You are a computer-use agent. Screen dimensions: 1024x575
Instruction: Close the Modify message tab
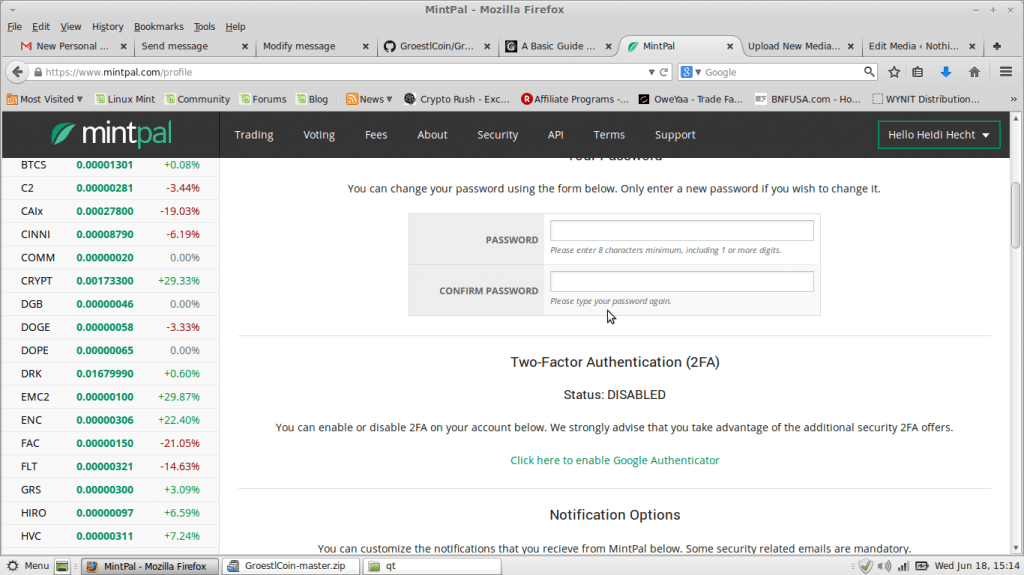(366, 46)
